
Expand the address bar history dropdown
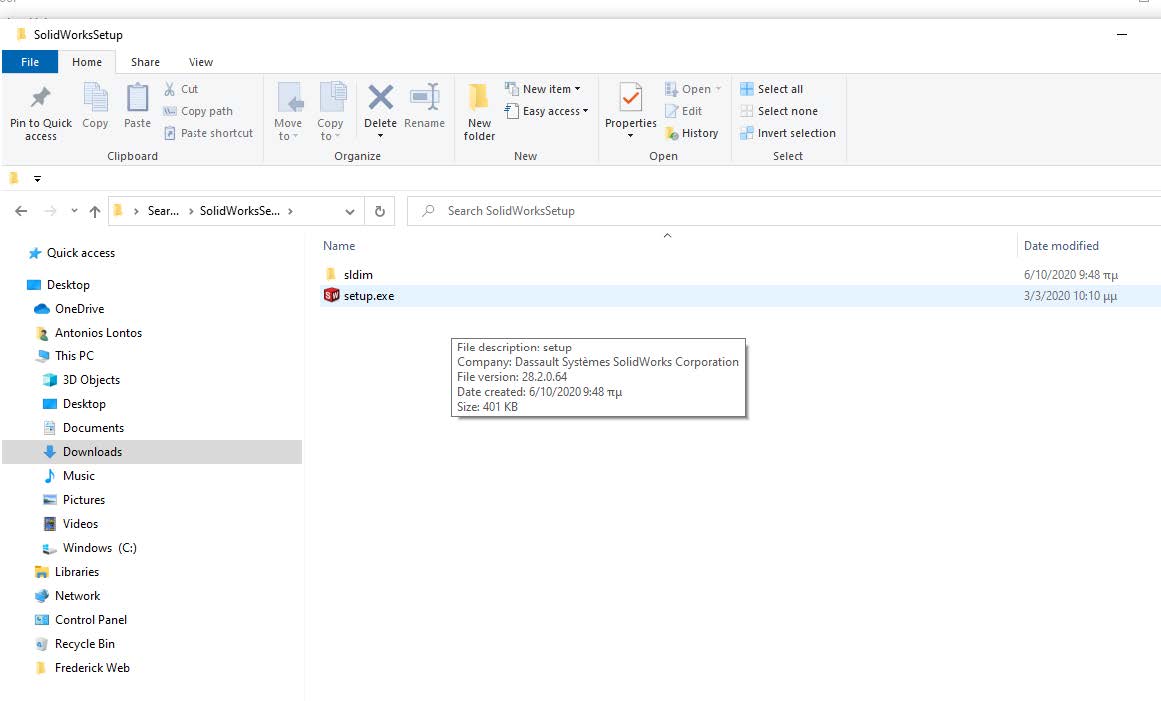coord(349,211)
